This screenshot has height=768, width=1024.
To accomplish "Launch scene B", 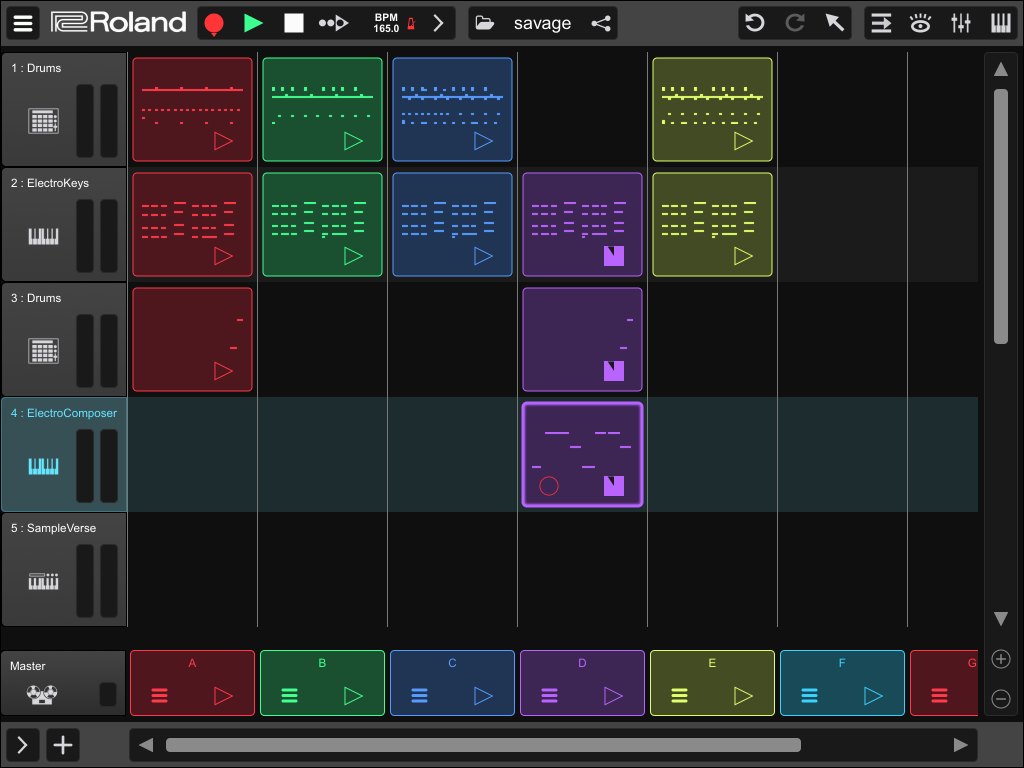I will click(x=353, y=696).
